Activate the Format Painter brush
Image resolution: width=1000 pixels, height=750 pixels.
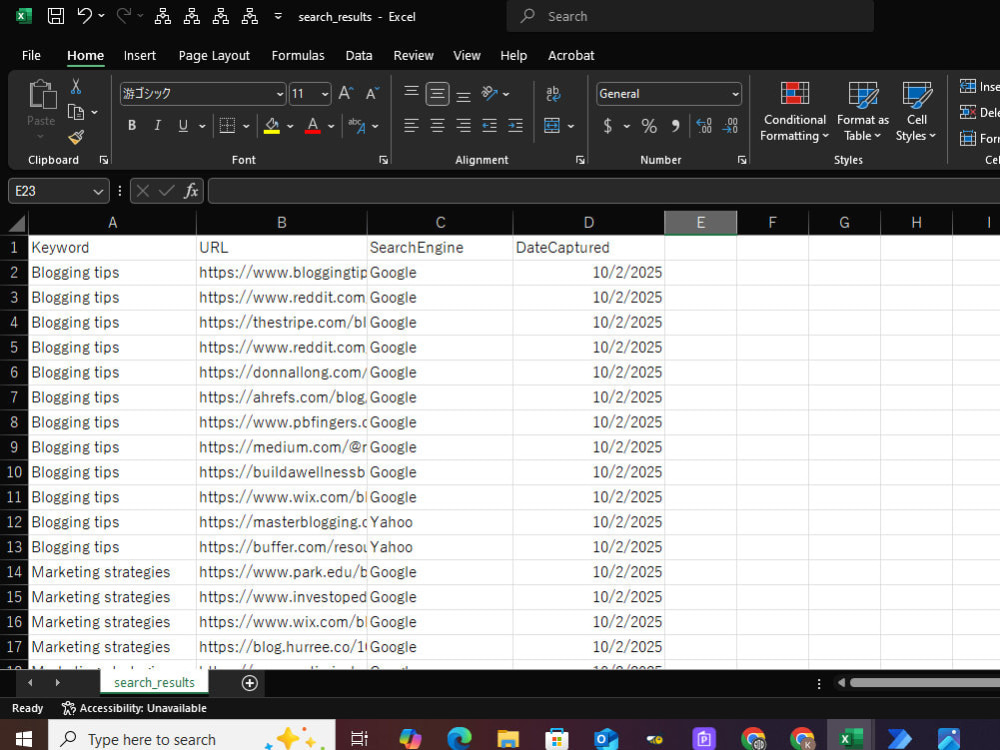(76, 136)
